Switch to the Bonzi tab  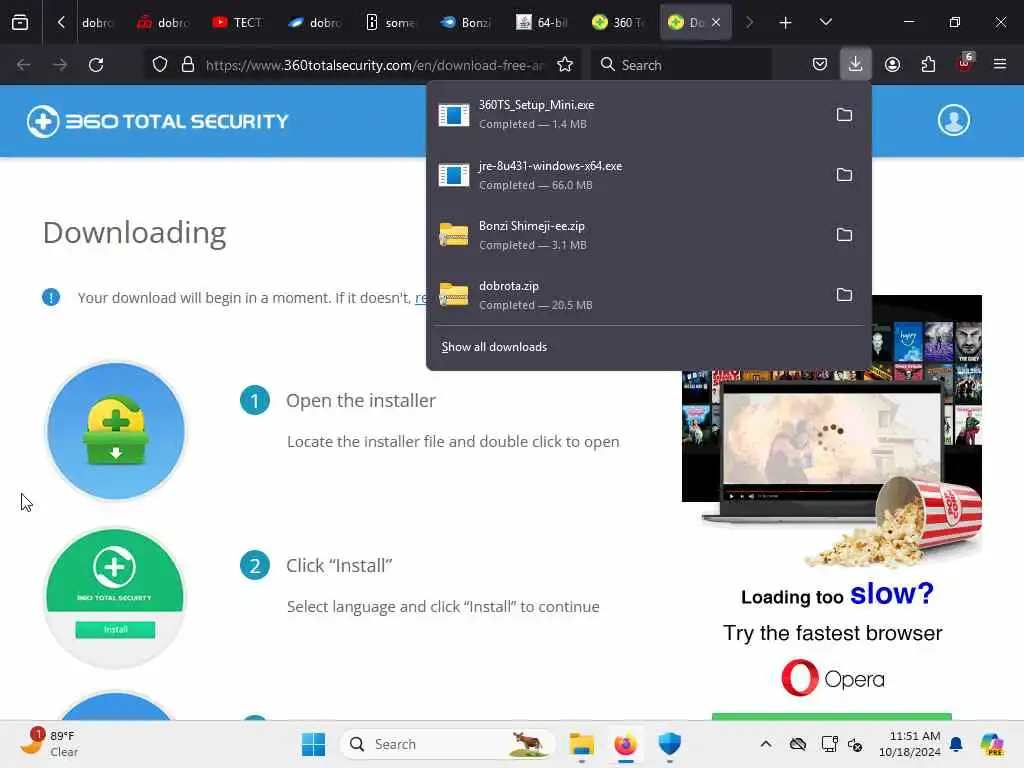coord(466,22)
